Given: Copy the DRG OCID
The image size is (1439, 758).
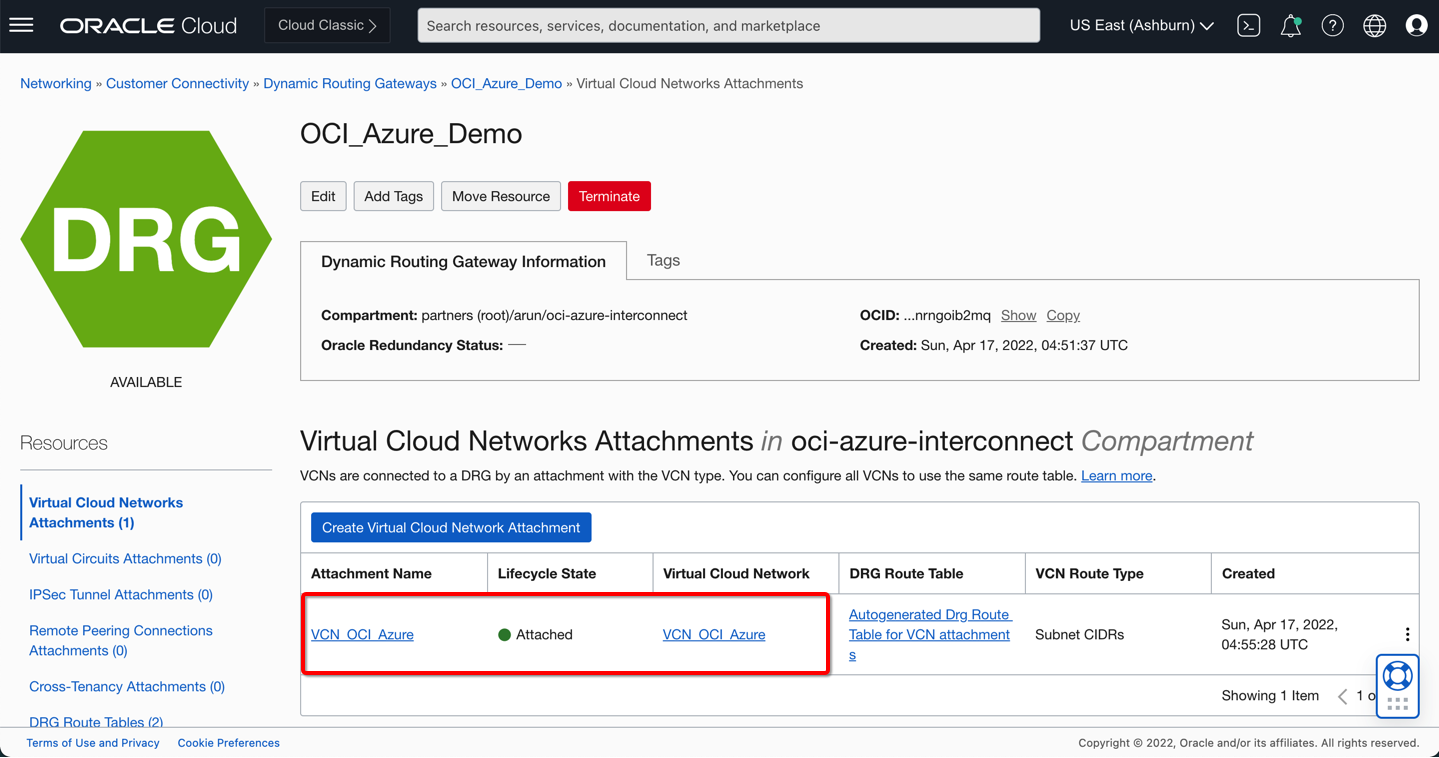Looking at the screenshot, I should [1063, 315].
